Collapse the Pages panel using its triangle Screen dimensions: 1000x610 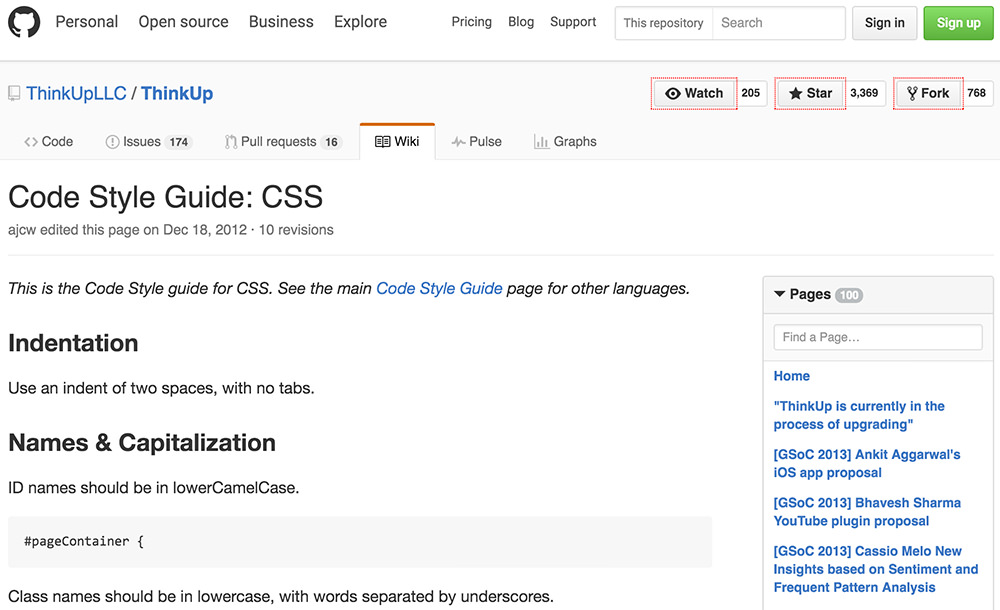point(779,294)
